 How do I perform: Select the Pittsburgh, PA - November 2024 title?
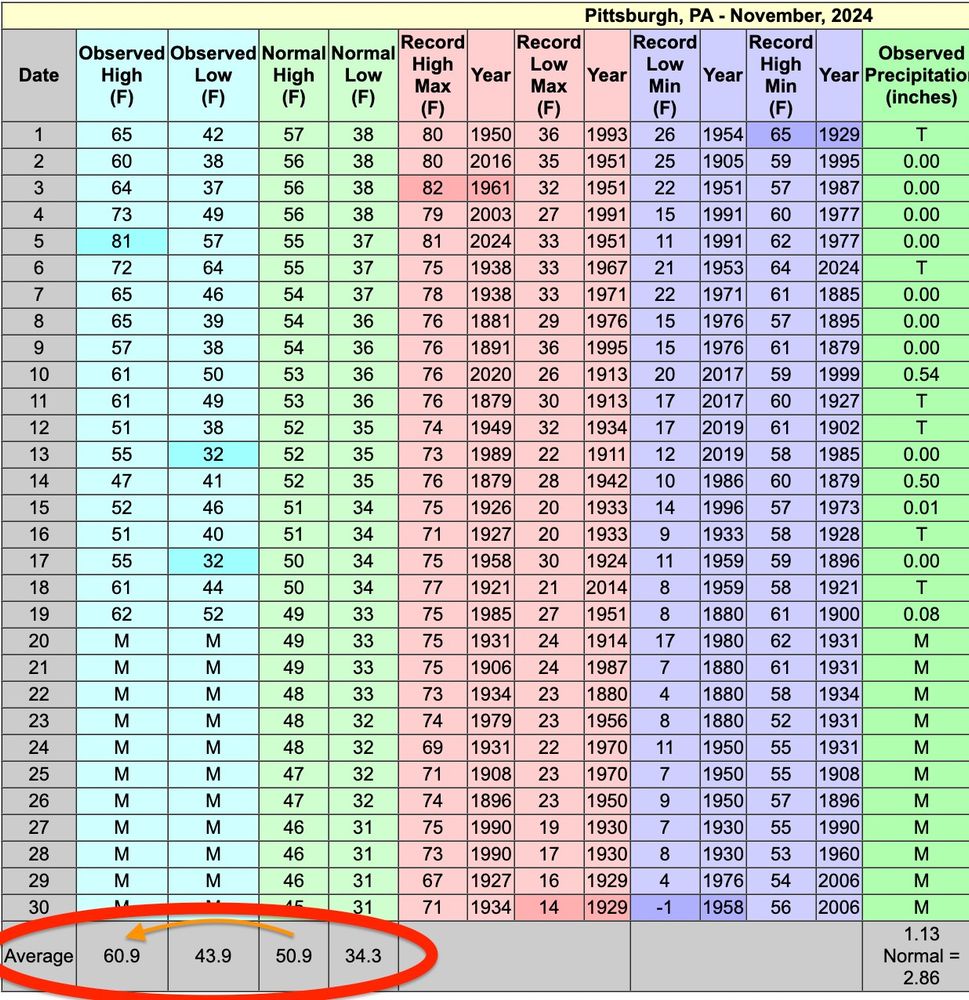click(x=727, y=15)
